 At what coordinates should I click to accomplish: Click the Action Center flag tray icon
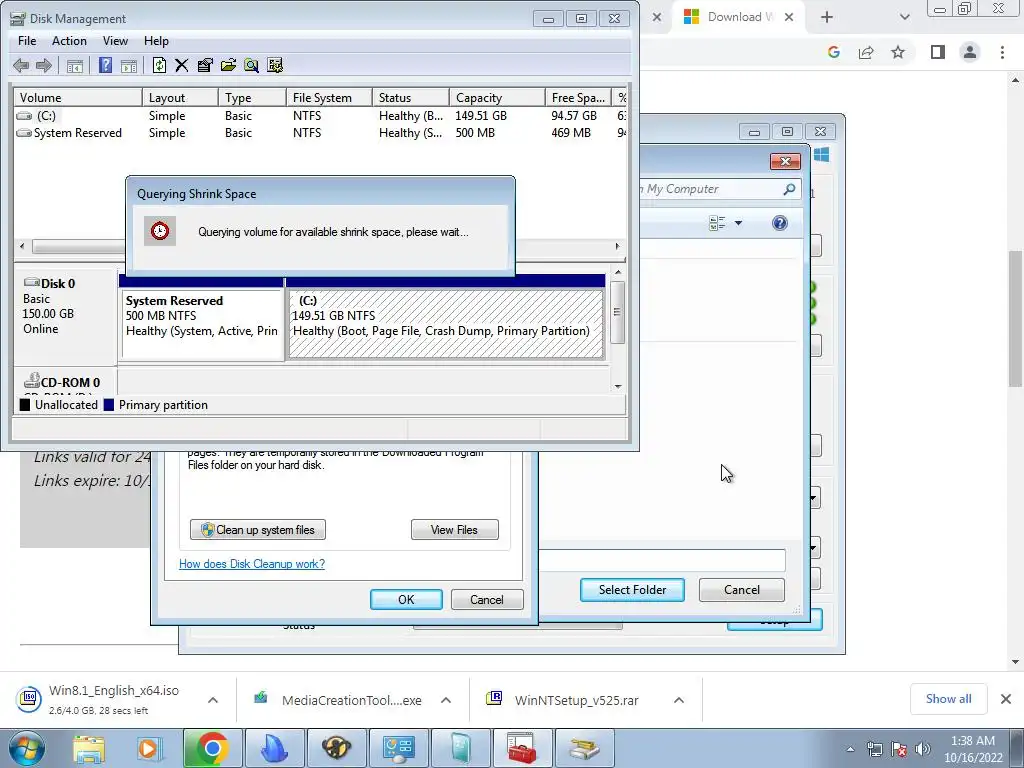click(899, 748)
